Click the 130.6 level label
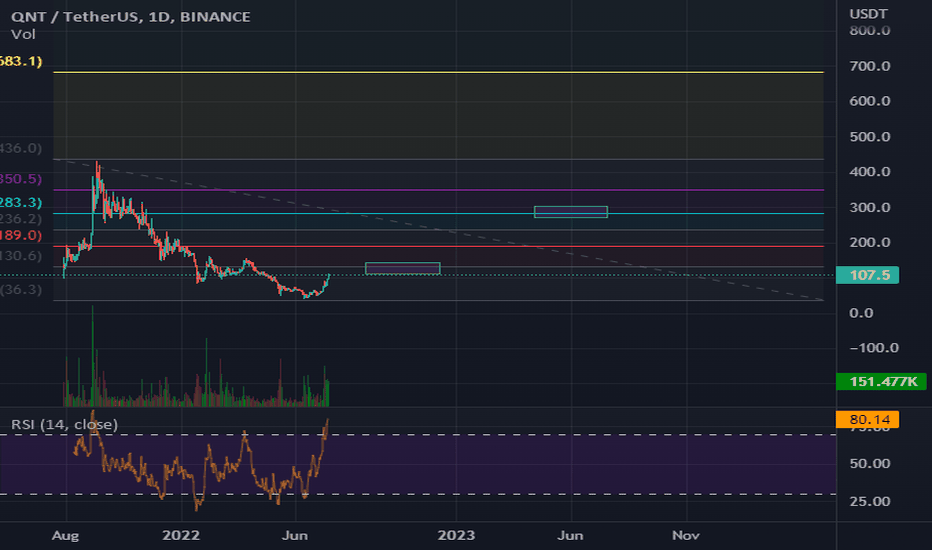This screenshot has width=932, height=550. pos(21,256)
